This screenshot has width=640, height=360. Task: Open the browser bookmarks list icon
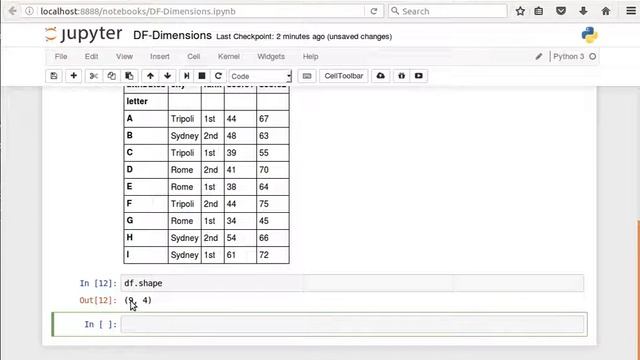click(539, 11)
